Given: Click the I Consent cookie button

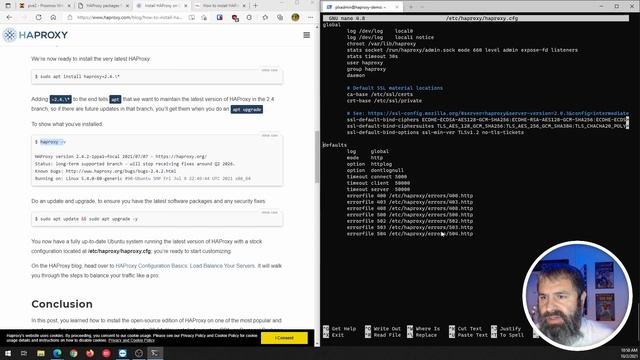Looking at the screenshot, I should (284, 338).
